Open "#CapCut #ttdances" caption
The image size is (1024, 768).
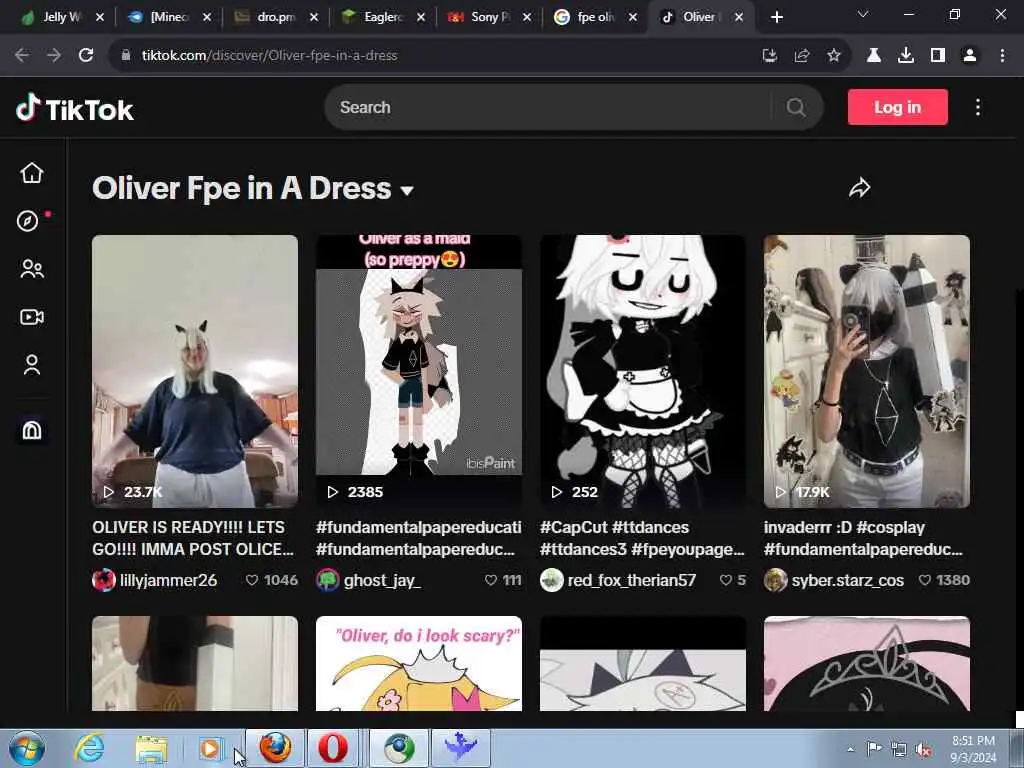click(x=643, y=538)
